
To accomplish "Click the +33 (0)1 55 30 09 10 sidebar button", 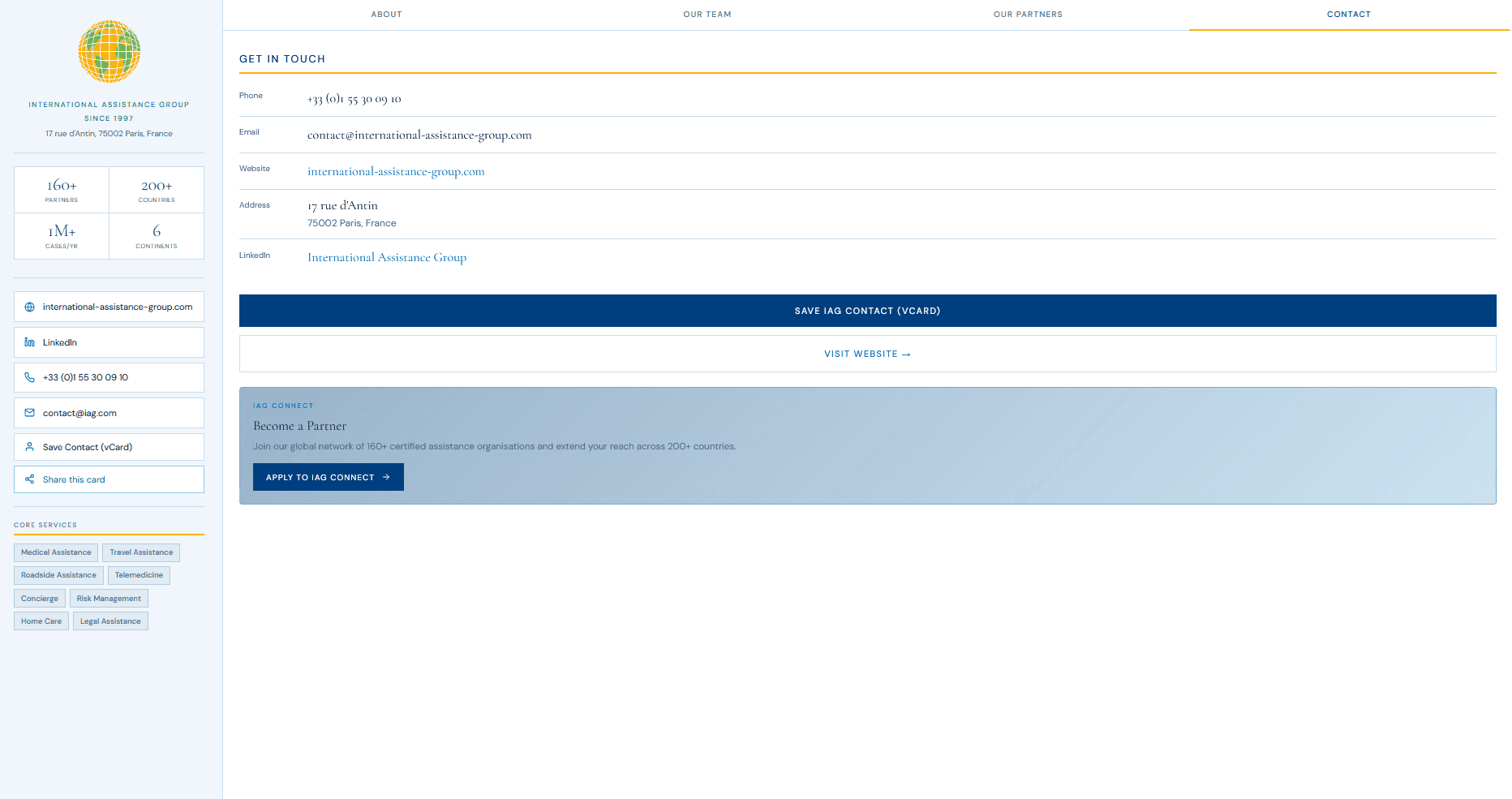I will pos(109,377).
